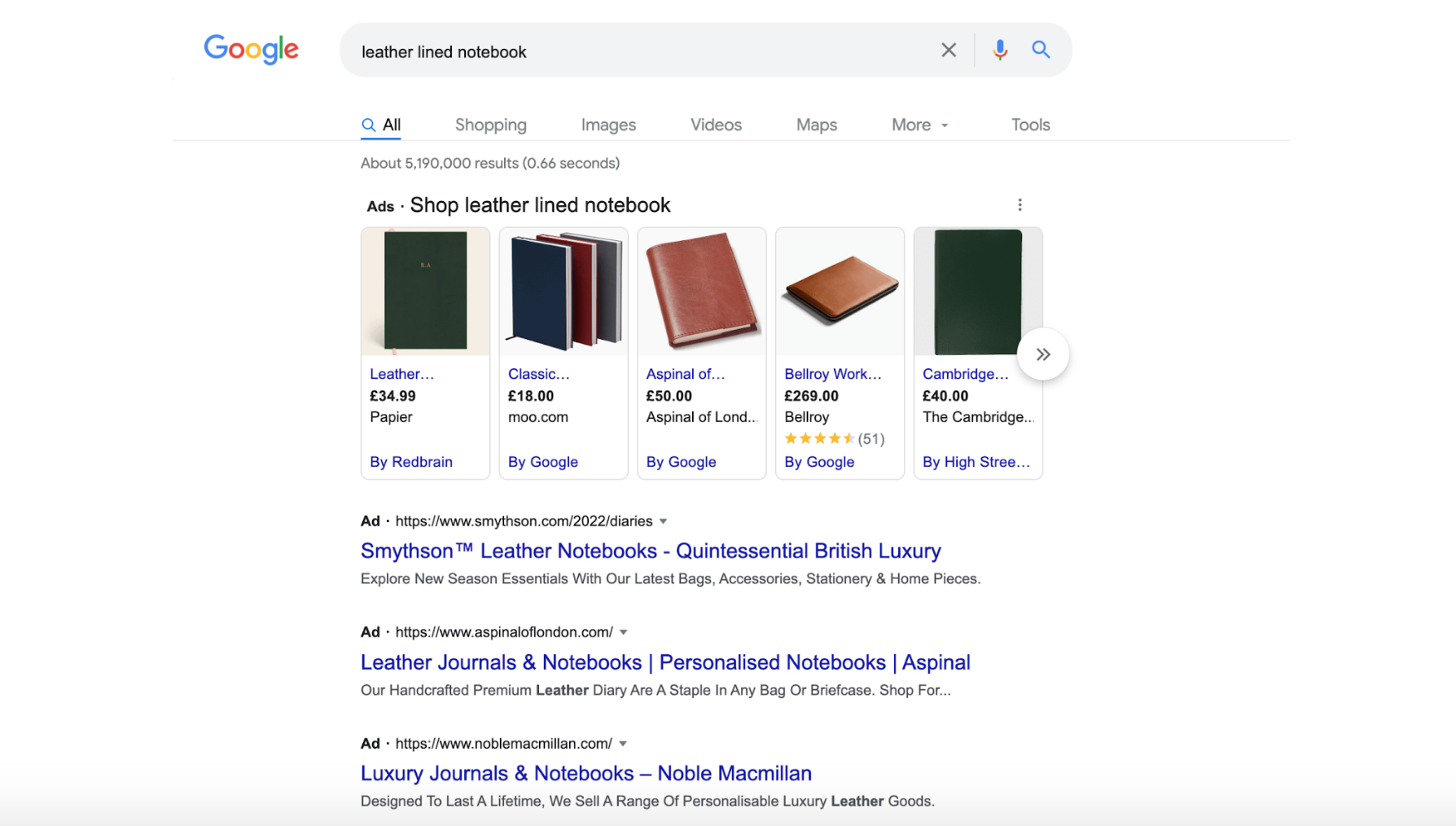Click the 'Bellroy' seller name

(x=807, y=417)
